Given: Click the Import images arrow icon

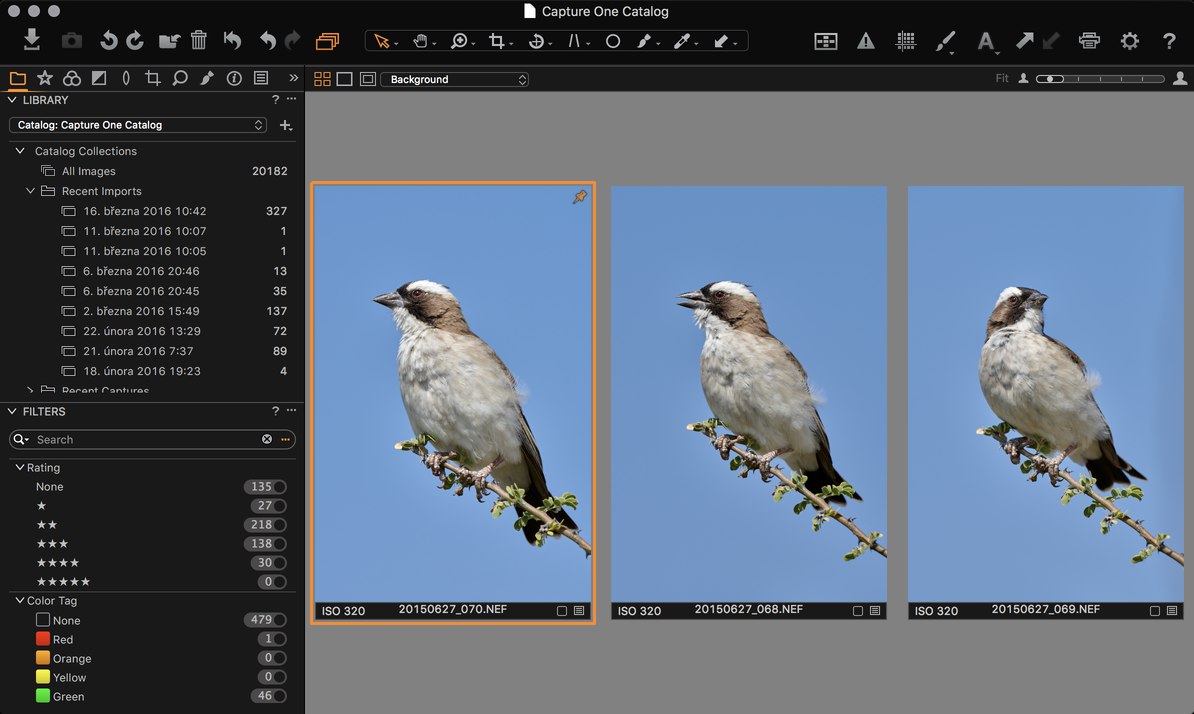Looking at the screenshot, I should pos(31,40).
